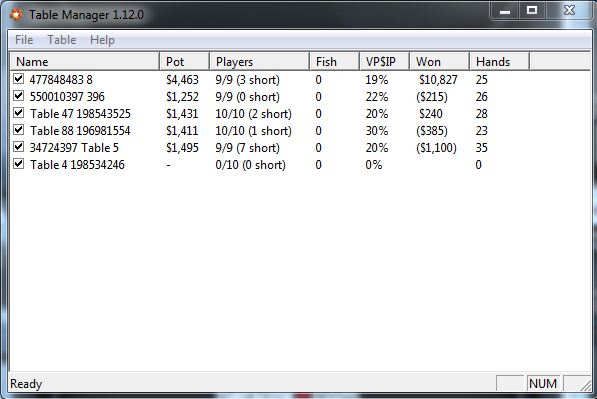Screen dimensions: 597x399
Task: Click the 30% VP$IP value
Action: [x=377, y=131]
